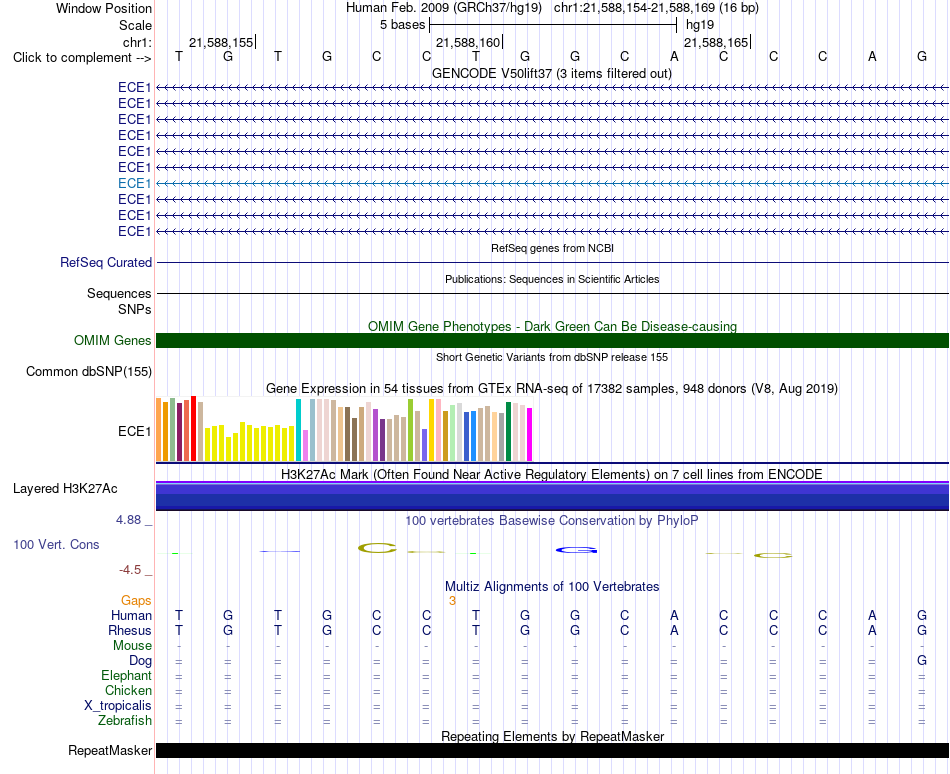Click the SNPs track label
This screenshot has width=950, height=774.
135,309
